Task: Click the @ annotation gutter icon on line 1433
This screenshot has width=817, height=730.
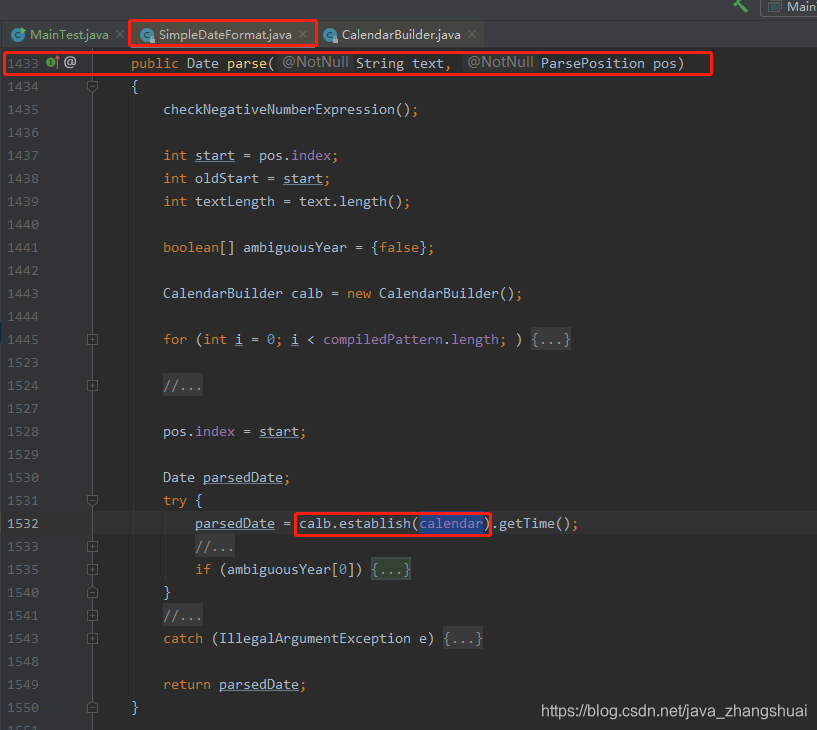Action: 70,63
